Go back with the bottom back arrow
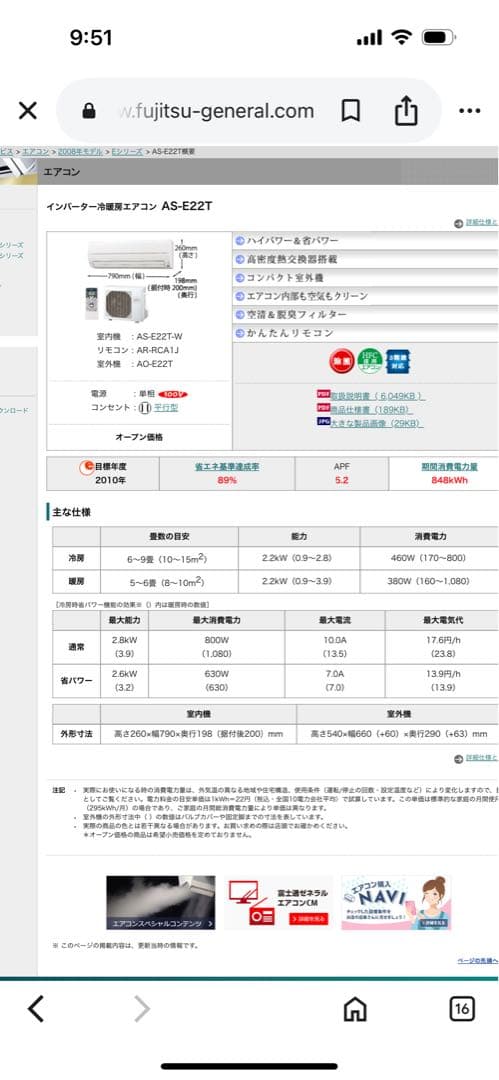This screenshot has height=1080, width=499. coord(36,1010)
